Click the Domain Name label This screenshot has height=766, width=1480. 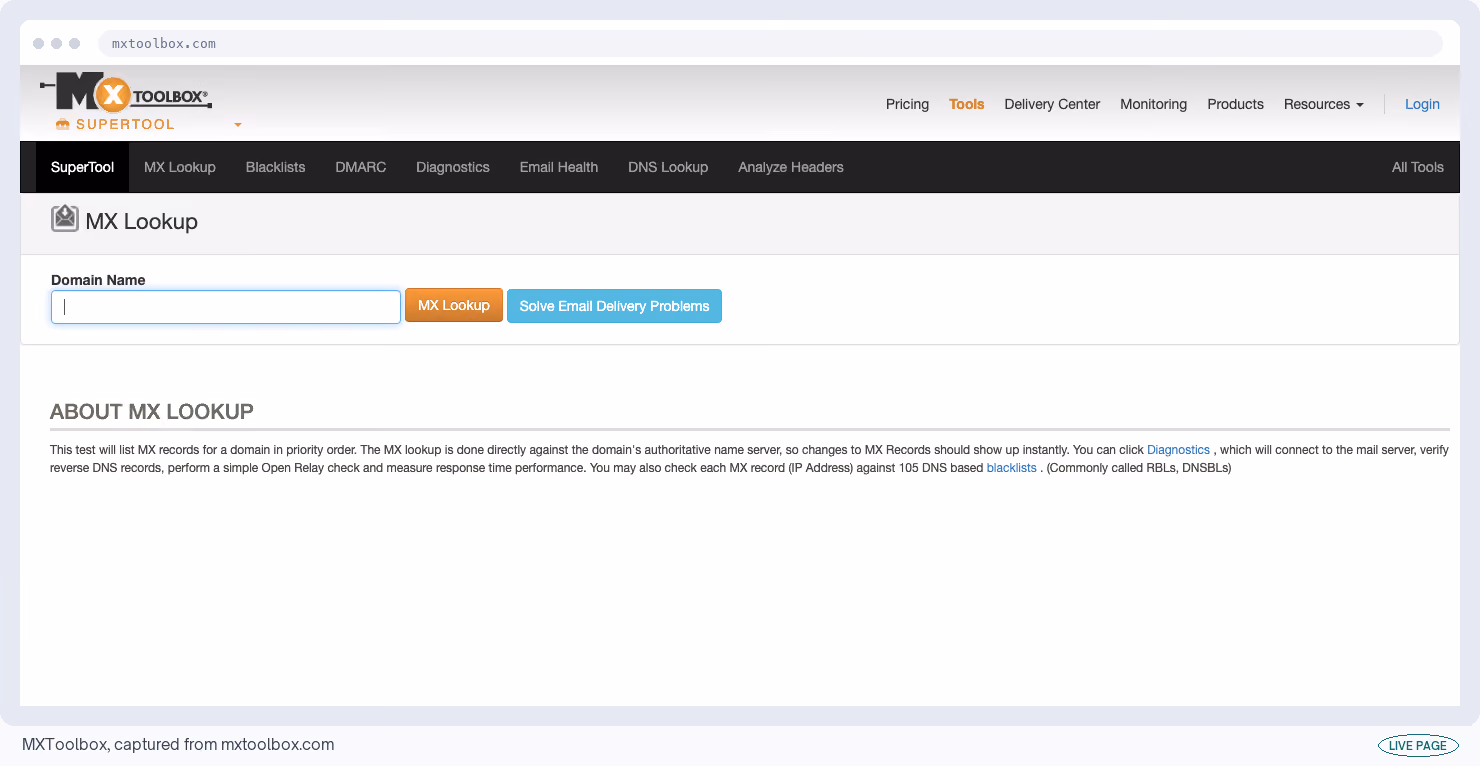[98, 280]
